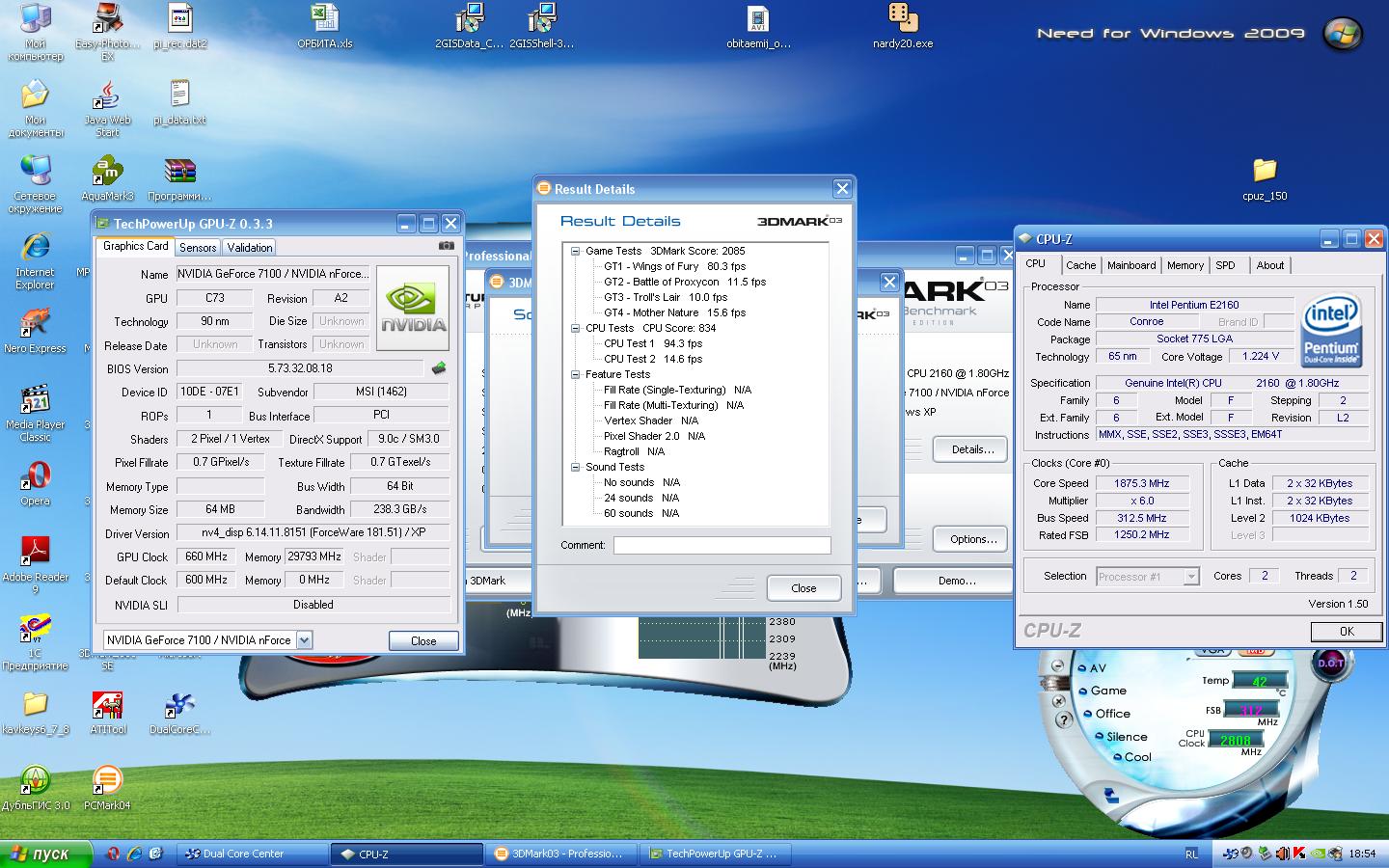The image size is (1389, 868).
Task: Open the DualCoreC... fan shortcut icon
Action: tap(179, 713)
